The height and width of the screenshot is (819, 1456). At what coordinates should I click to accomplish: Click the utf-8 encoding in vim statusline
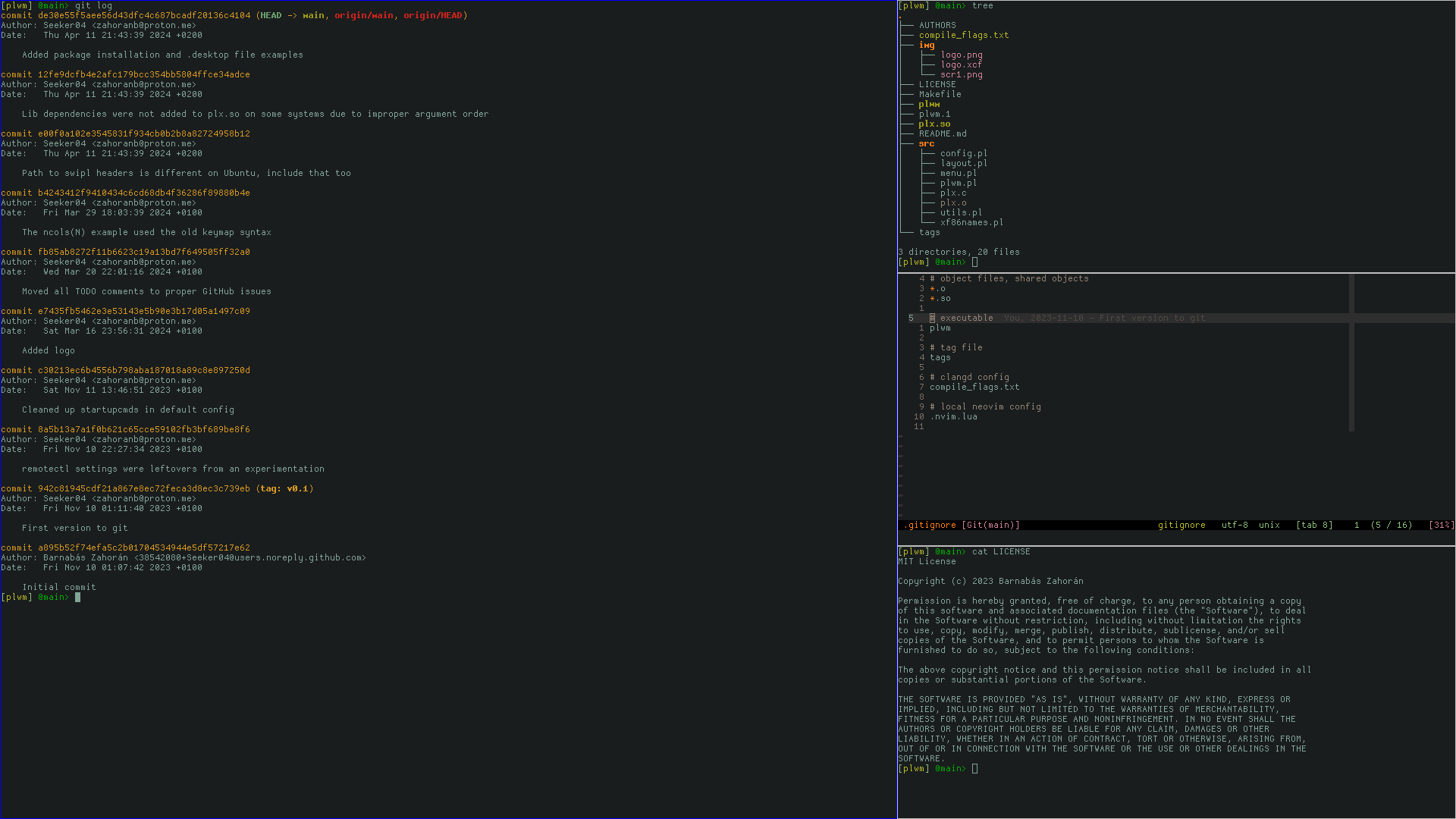click(1235, 526)
